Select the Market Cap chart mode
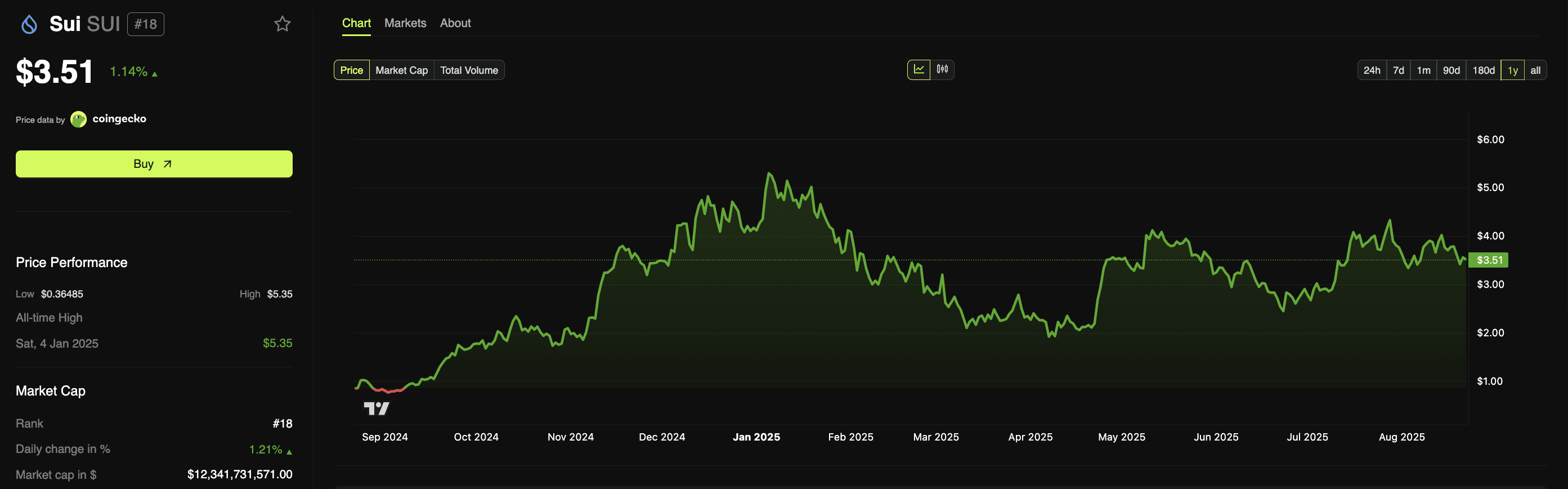The height and width of the screenshot is (489, 1568). coord(402,70)
